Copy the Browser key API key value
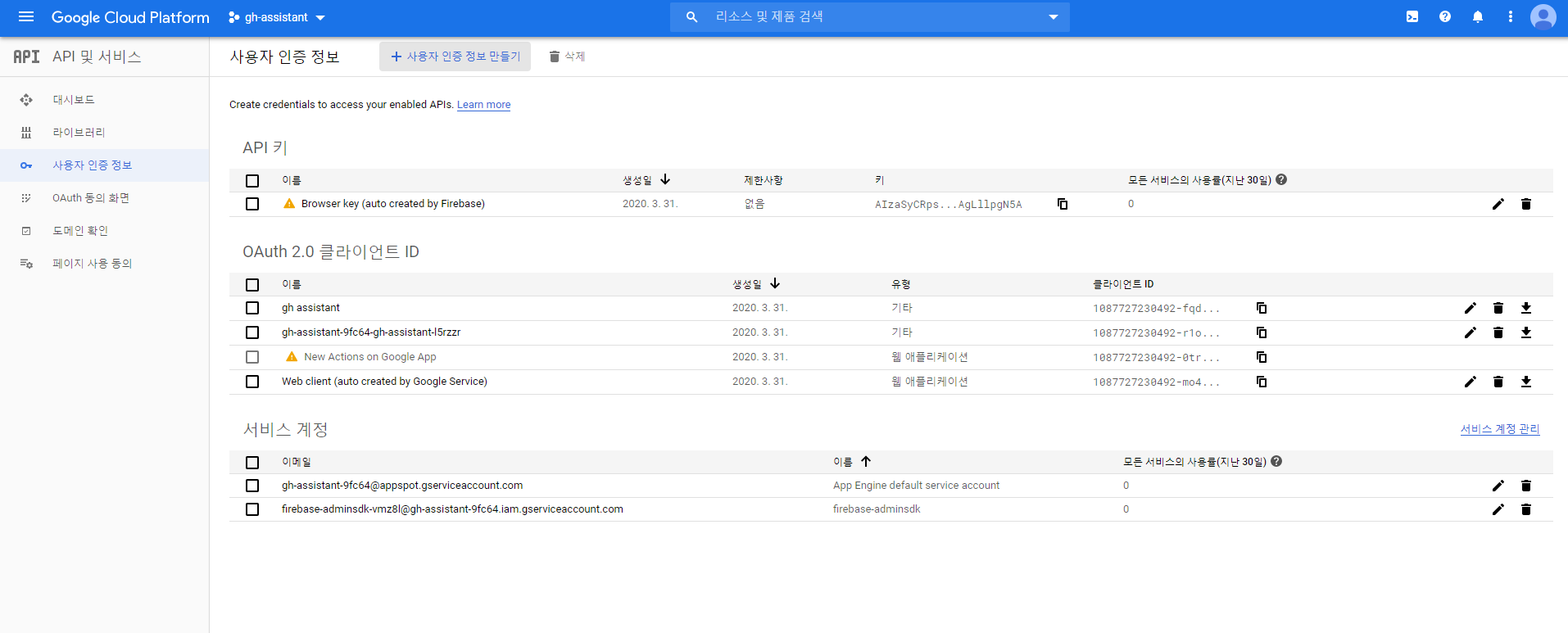 click(x=1063, y=204)
